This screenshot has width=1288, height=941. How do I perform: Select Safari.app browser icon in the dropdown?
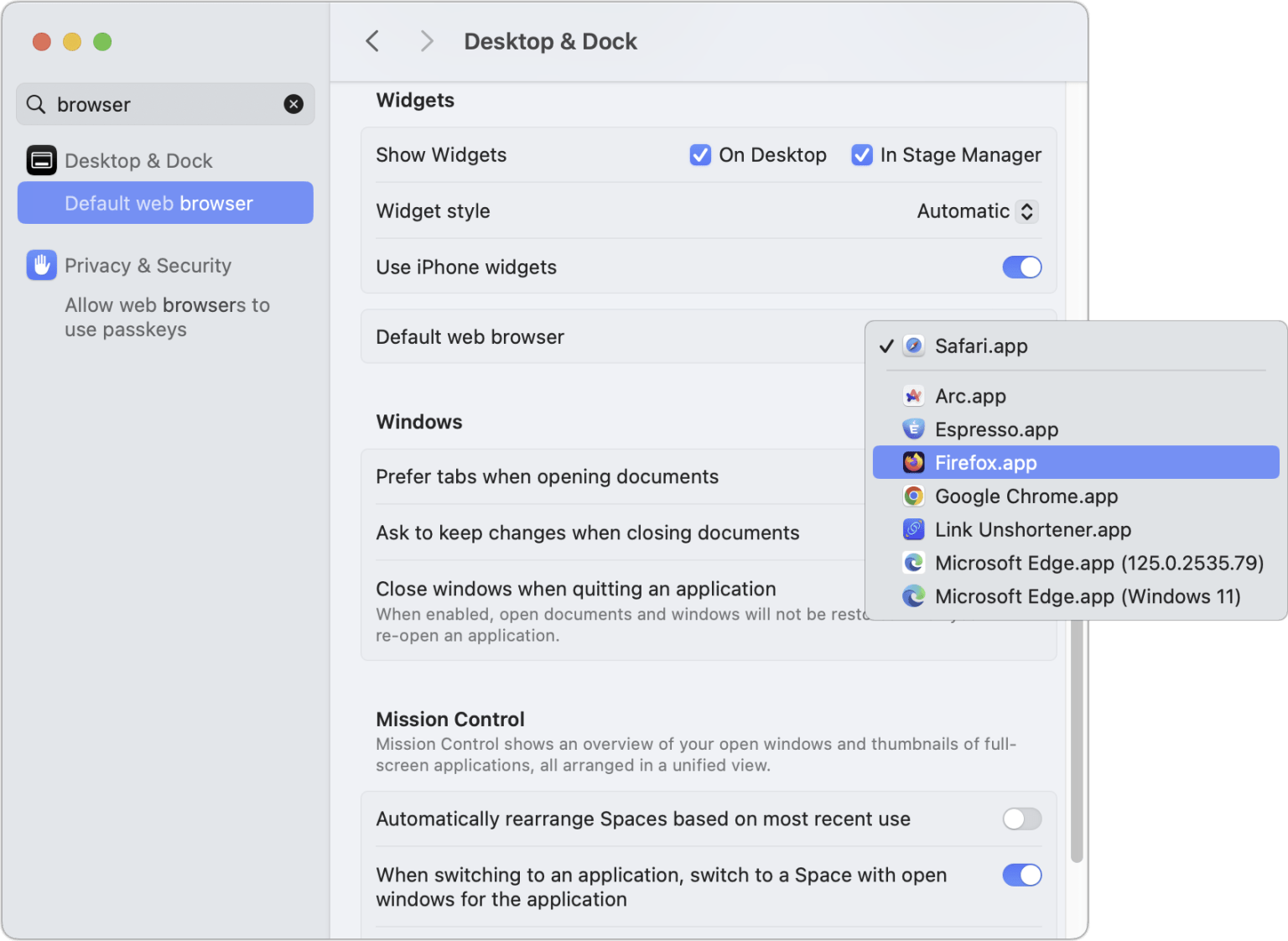click(913, 346)
